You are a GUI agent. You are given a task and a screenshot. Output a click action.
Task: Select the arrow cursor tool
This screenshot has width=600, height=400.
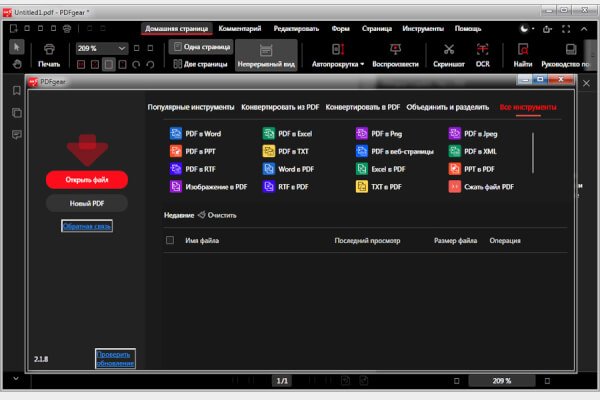[16, 47]
